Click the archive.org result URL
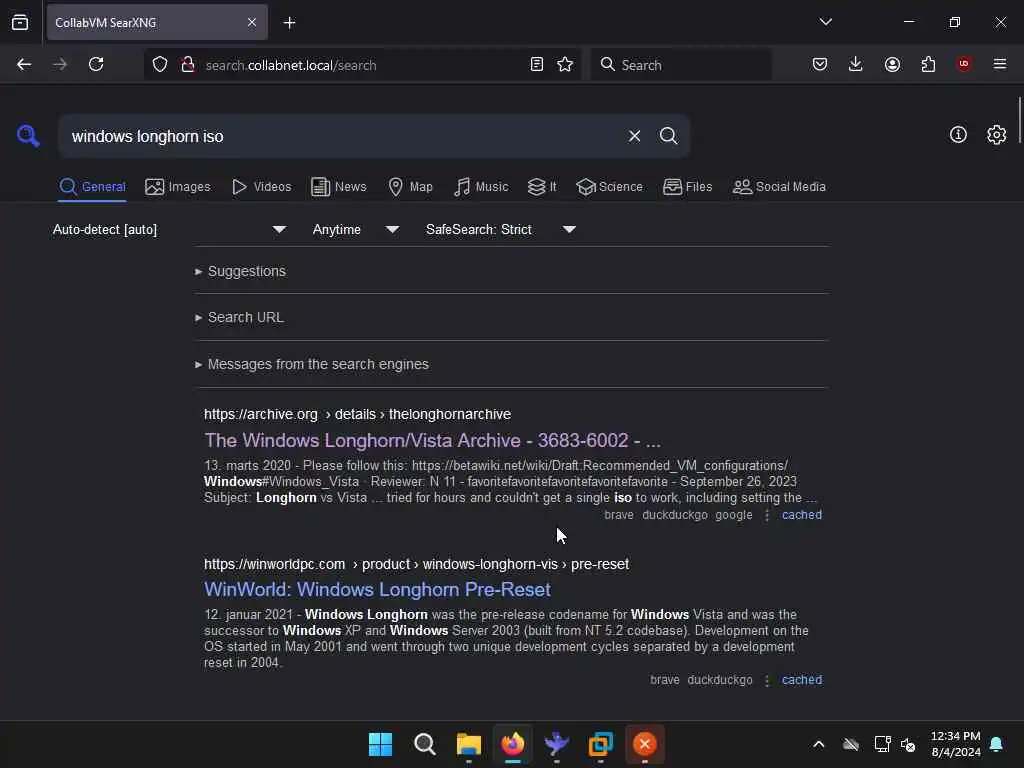Image resolution: width=1024 pixels, height=768 pixels. click(357, 414)
